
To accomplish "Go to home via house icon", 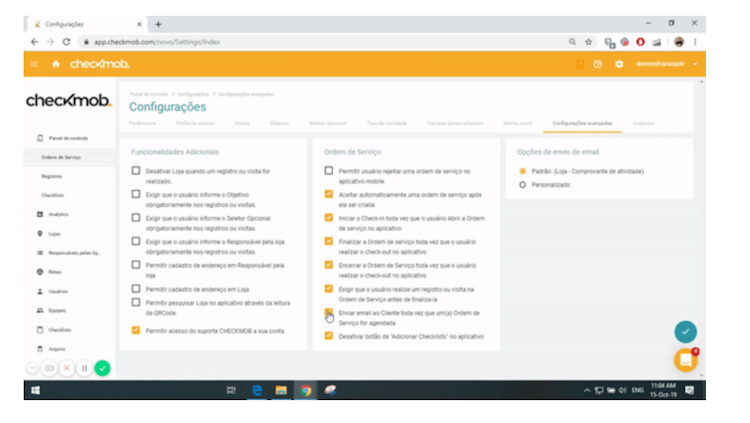I will pyautogui.click(x=56, y=64).
